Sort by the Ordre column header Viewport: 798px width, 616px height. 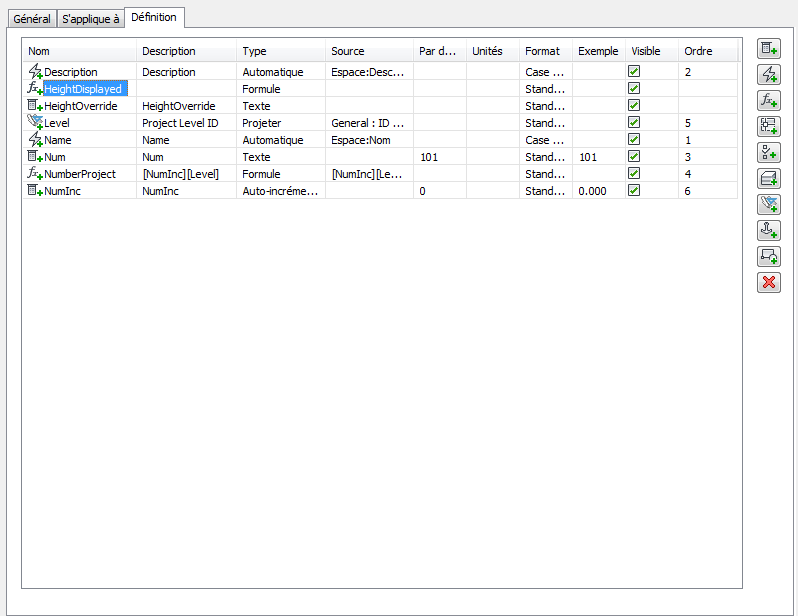tap(708, 51)
